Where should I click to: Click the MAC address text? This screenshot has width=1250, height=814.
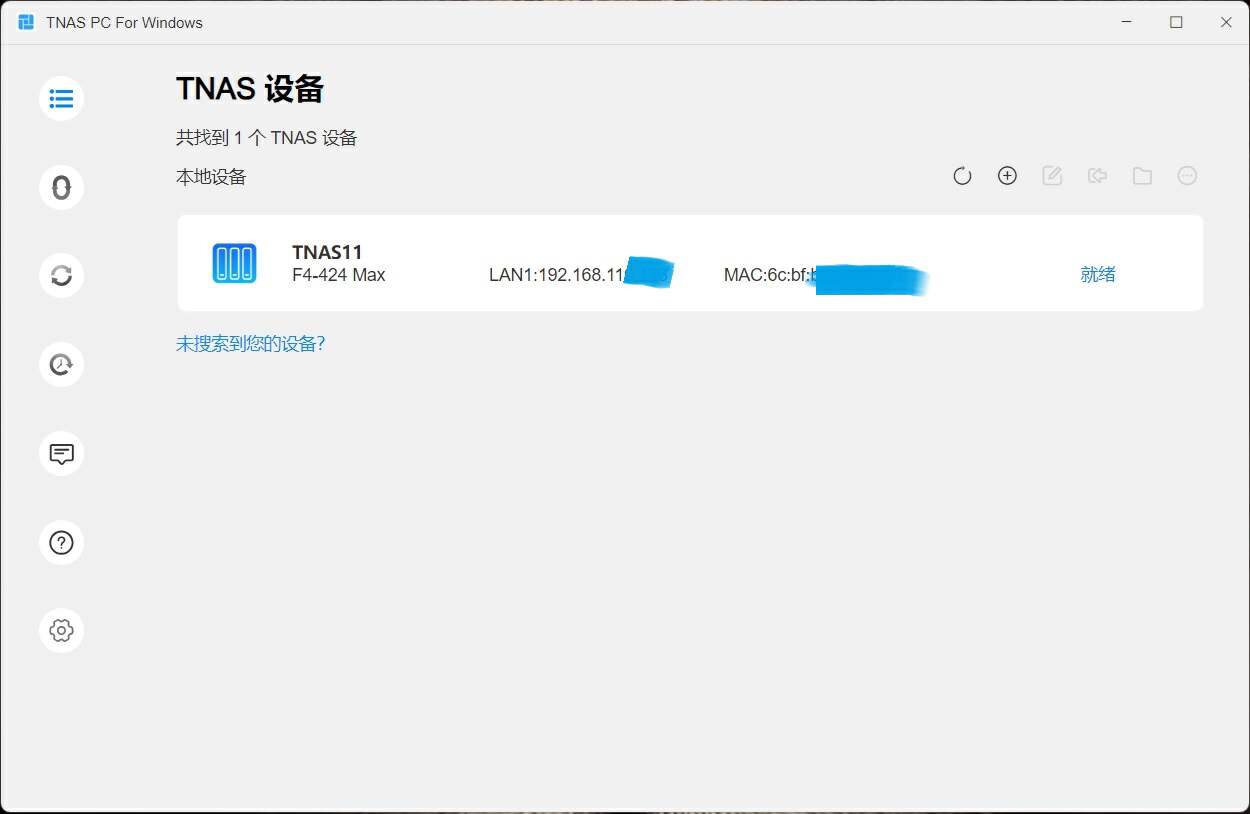coord(826,274)
